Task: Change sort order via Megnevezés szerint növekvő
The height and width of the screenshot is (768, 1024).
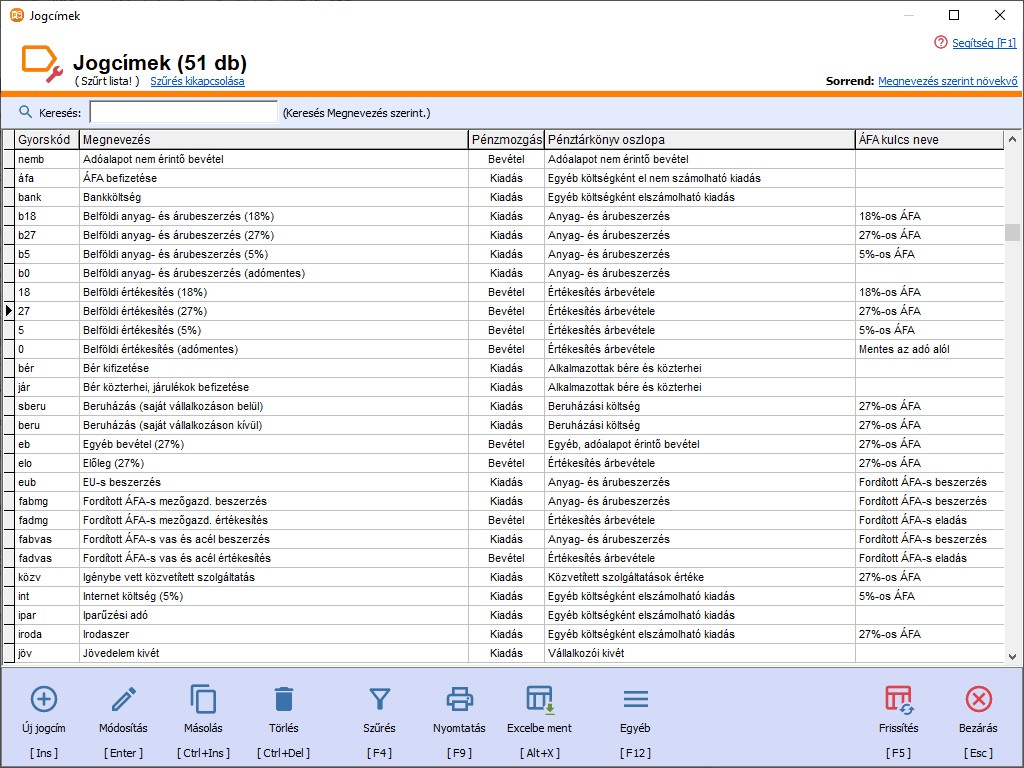Action: (x=947, y=81)
